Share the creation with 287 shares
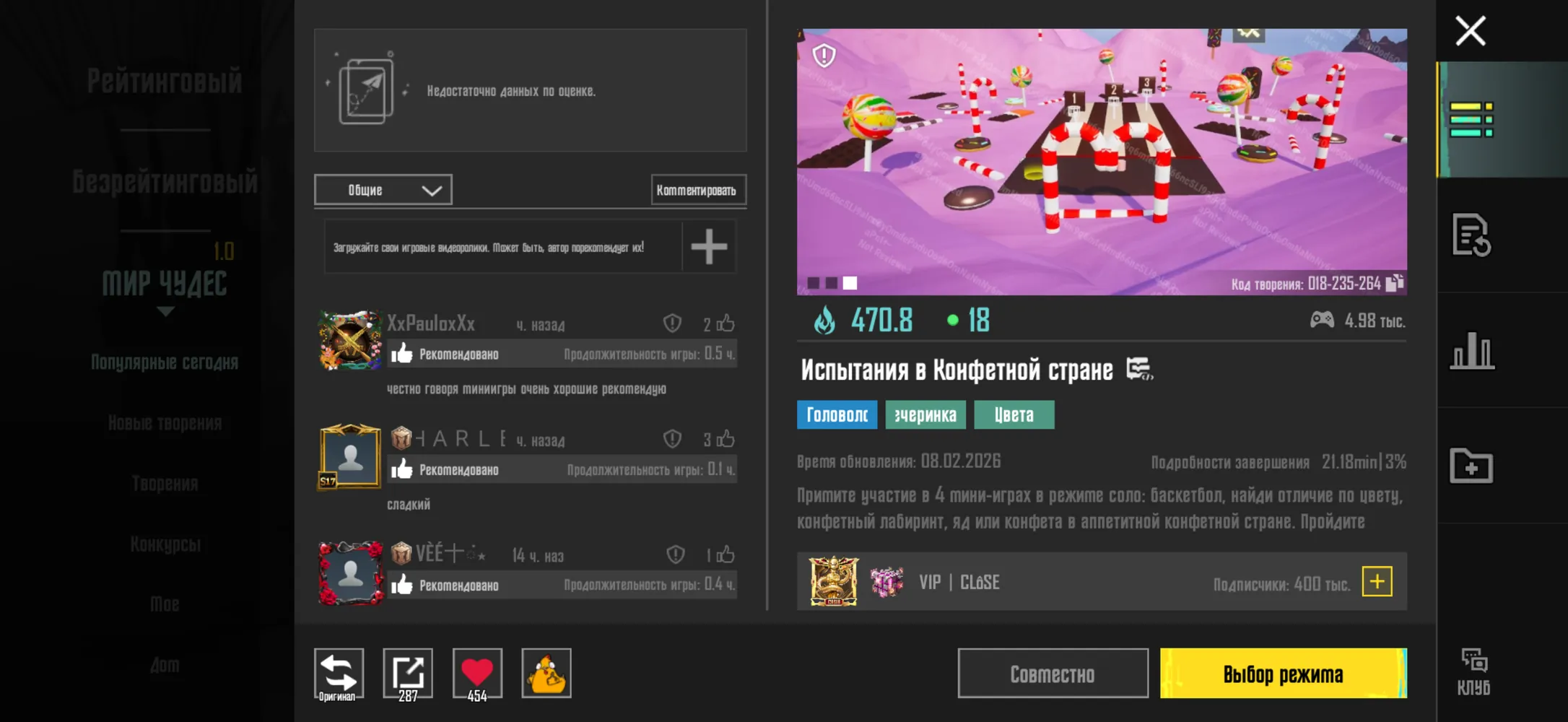This screenshot has height=722, width=1568. click(408, 674)
